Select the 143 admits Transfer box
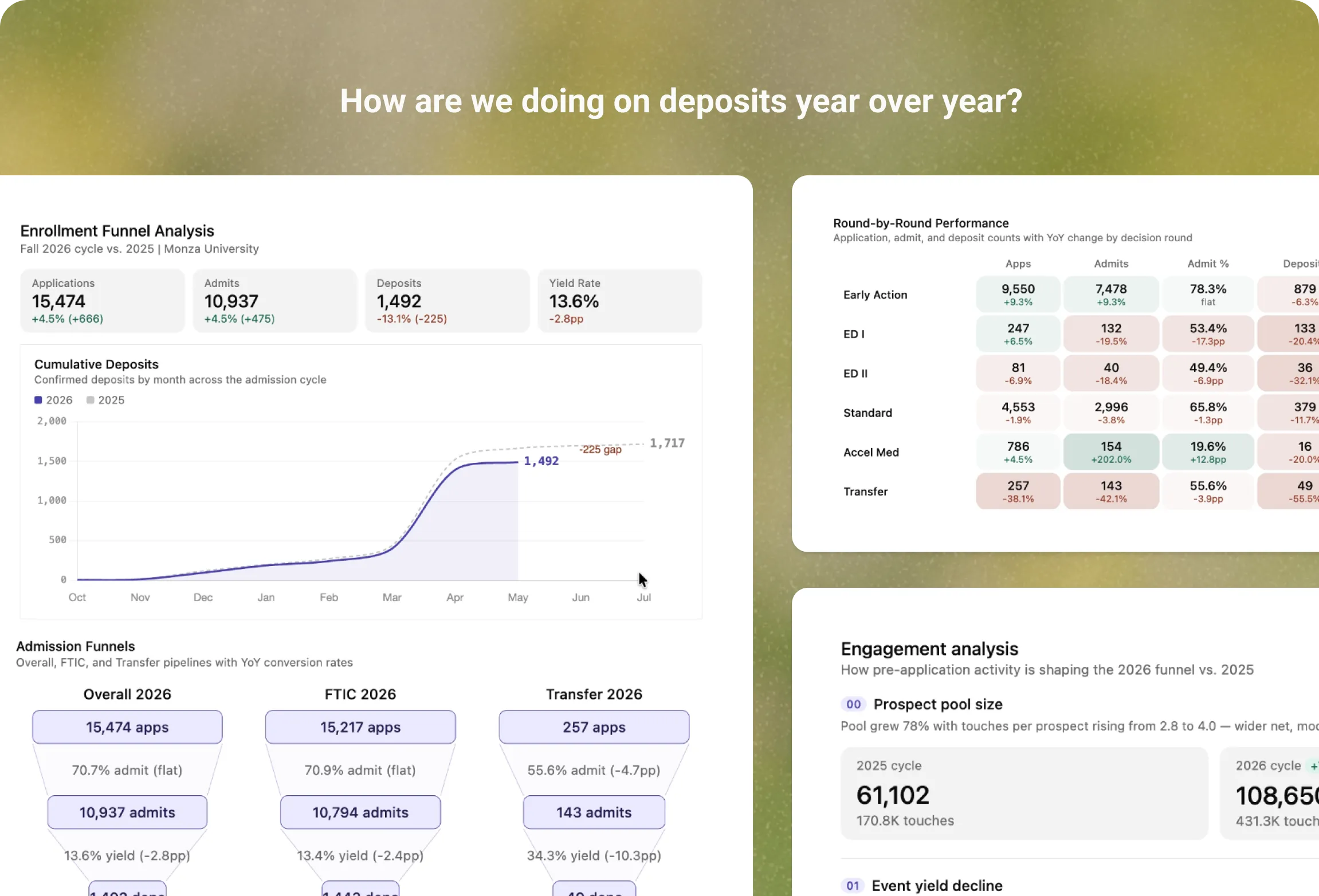Image resolution: width=1319 pixels, height=896 pixels. pos(594,812)
